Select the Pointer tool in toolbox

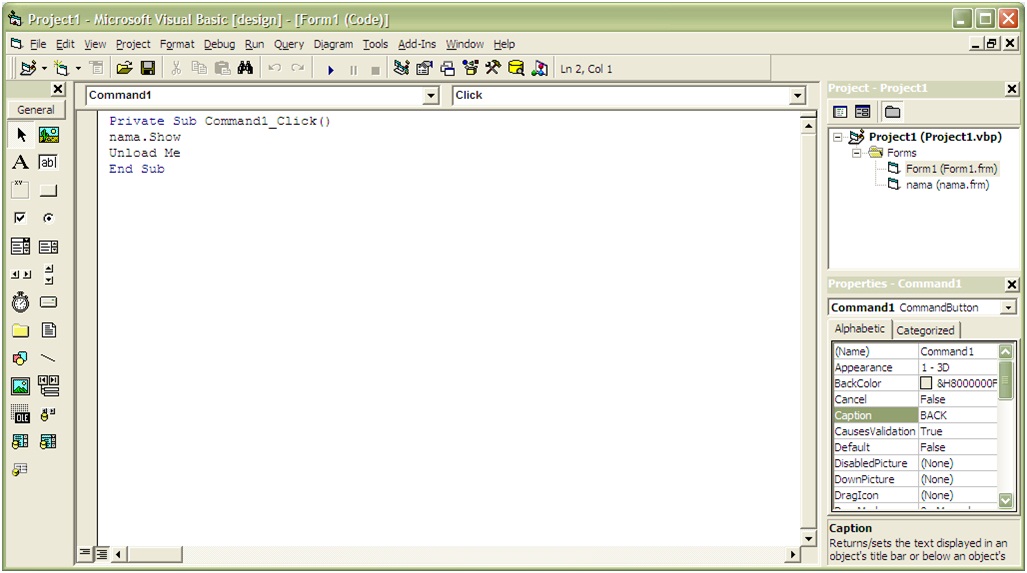(20, 135)
